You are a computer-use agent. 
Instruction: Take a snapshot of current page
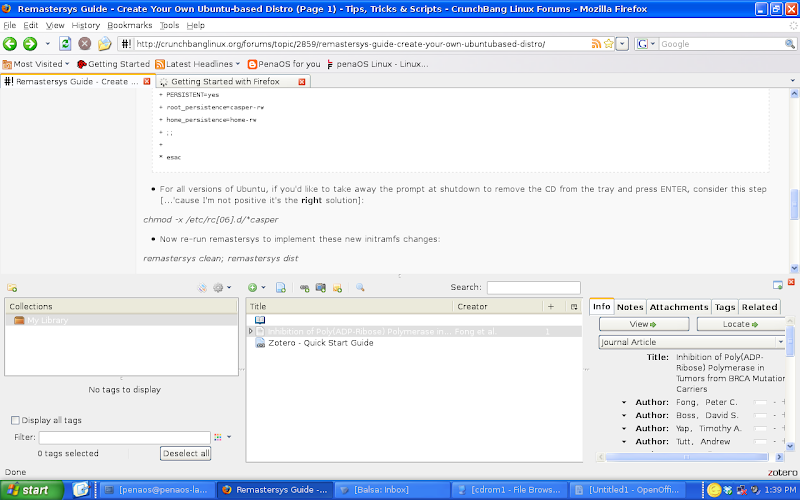click(x=321, y=288)
